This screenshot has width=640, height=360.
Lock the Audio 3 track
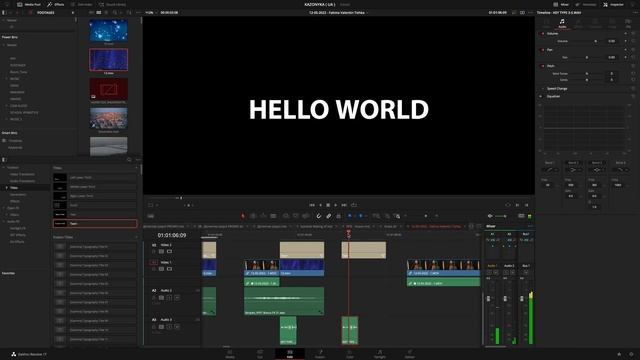[154, 327]
